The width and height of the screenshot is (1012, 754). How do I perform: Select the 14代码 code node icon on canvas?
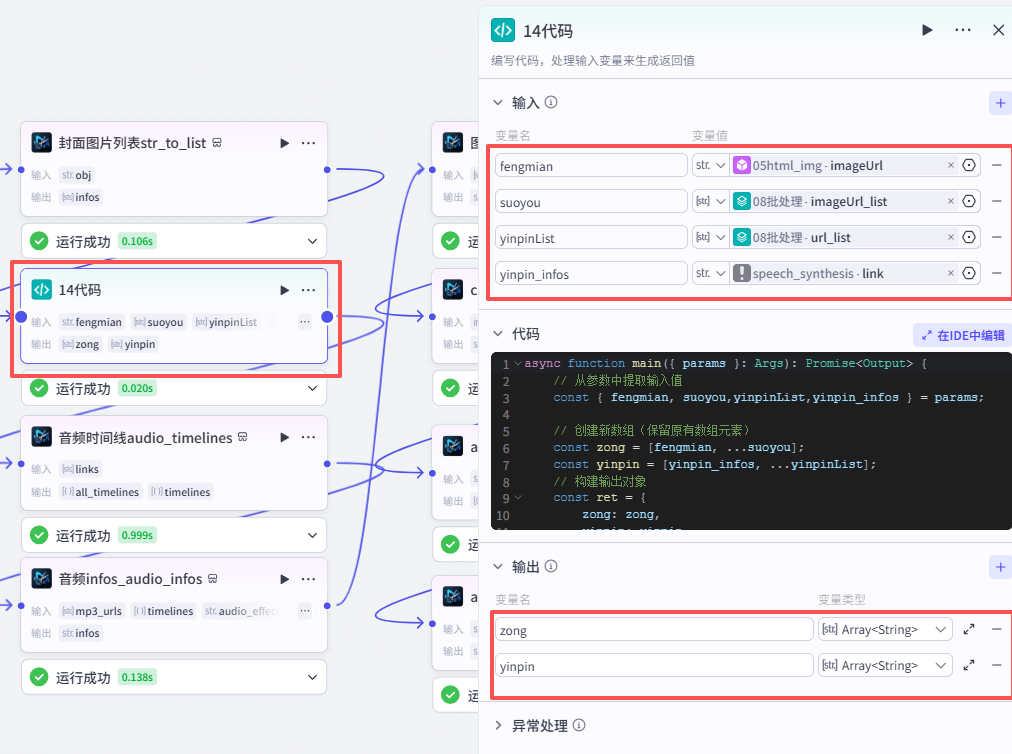click(42, 290)
